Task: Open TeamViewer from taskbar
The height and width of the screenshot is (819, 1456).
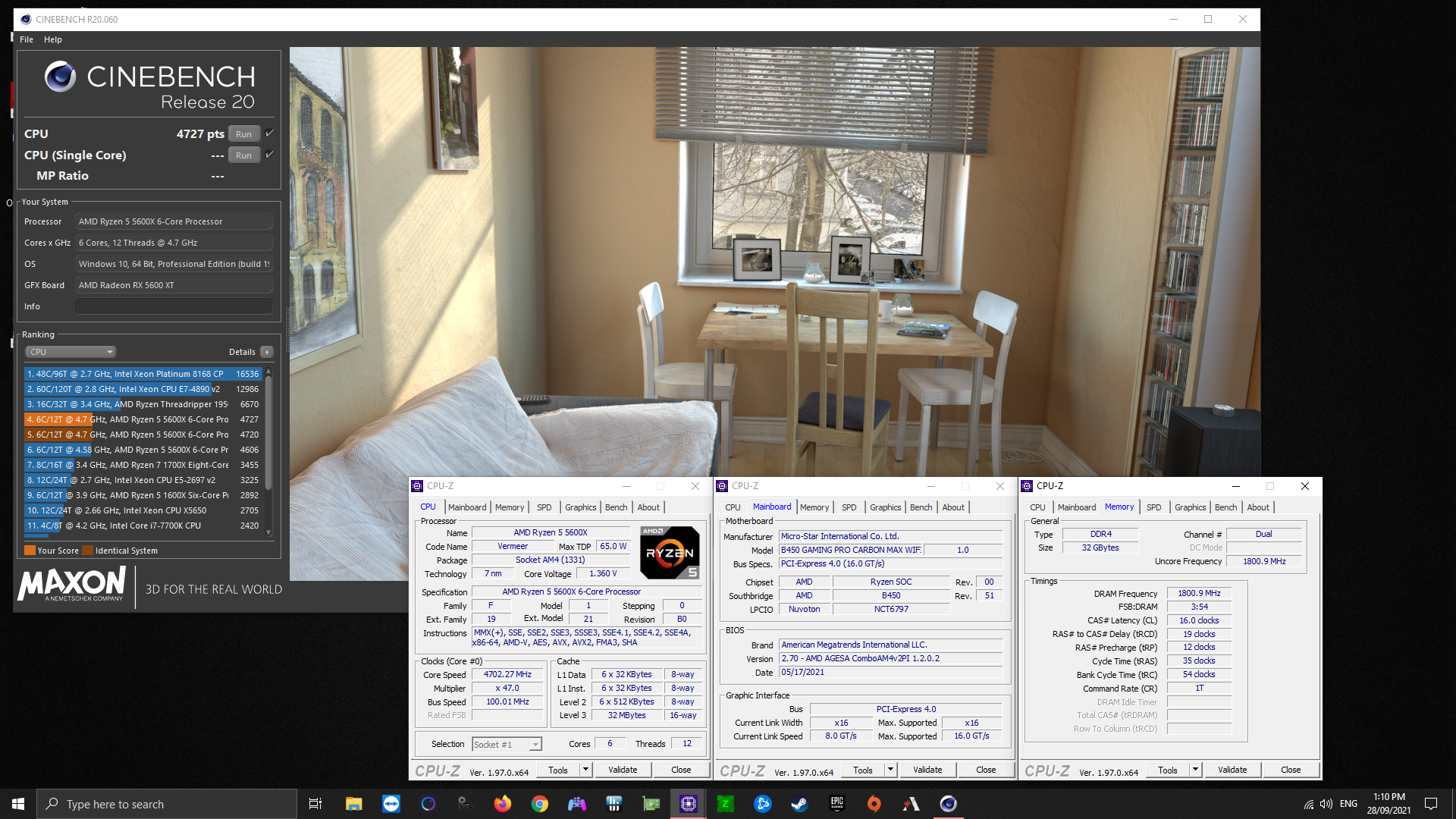Action: (391, 804)
